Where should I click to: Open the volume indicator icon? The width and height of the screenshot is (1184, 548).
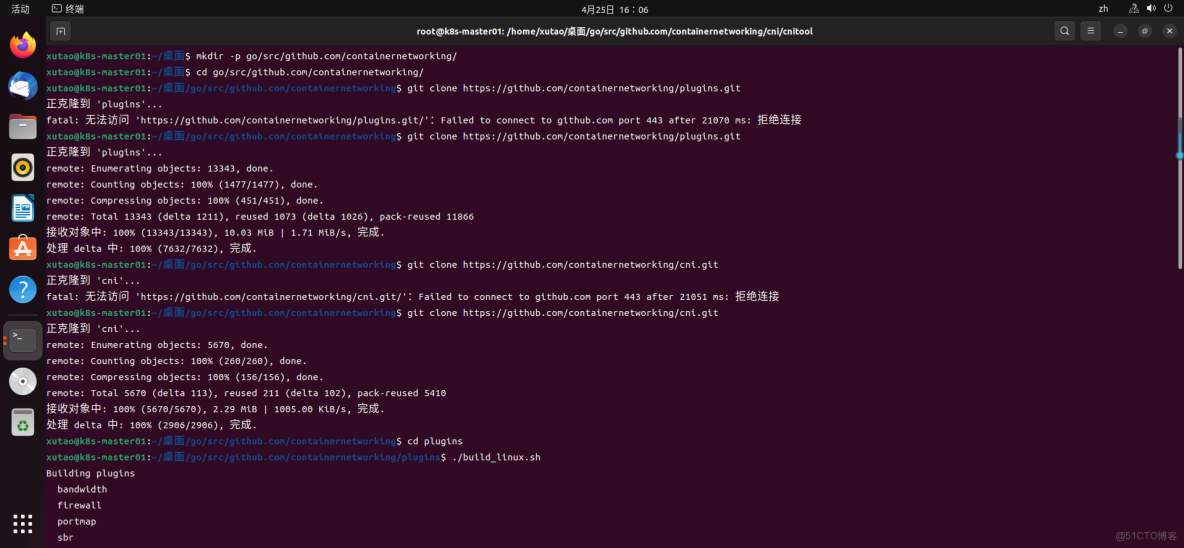point(1151,9)
